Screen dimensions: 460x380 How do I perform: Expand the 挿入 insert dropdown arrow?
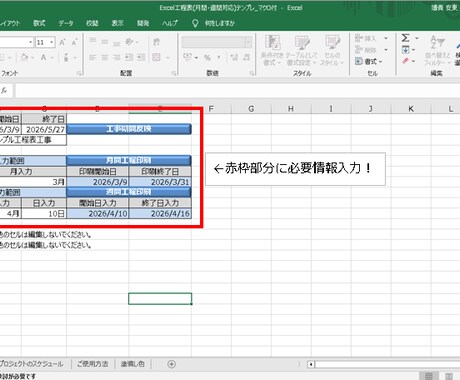tap(386, 38)
